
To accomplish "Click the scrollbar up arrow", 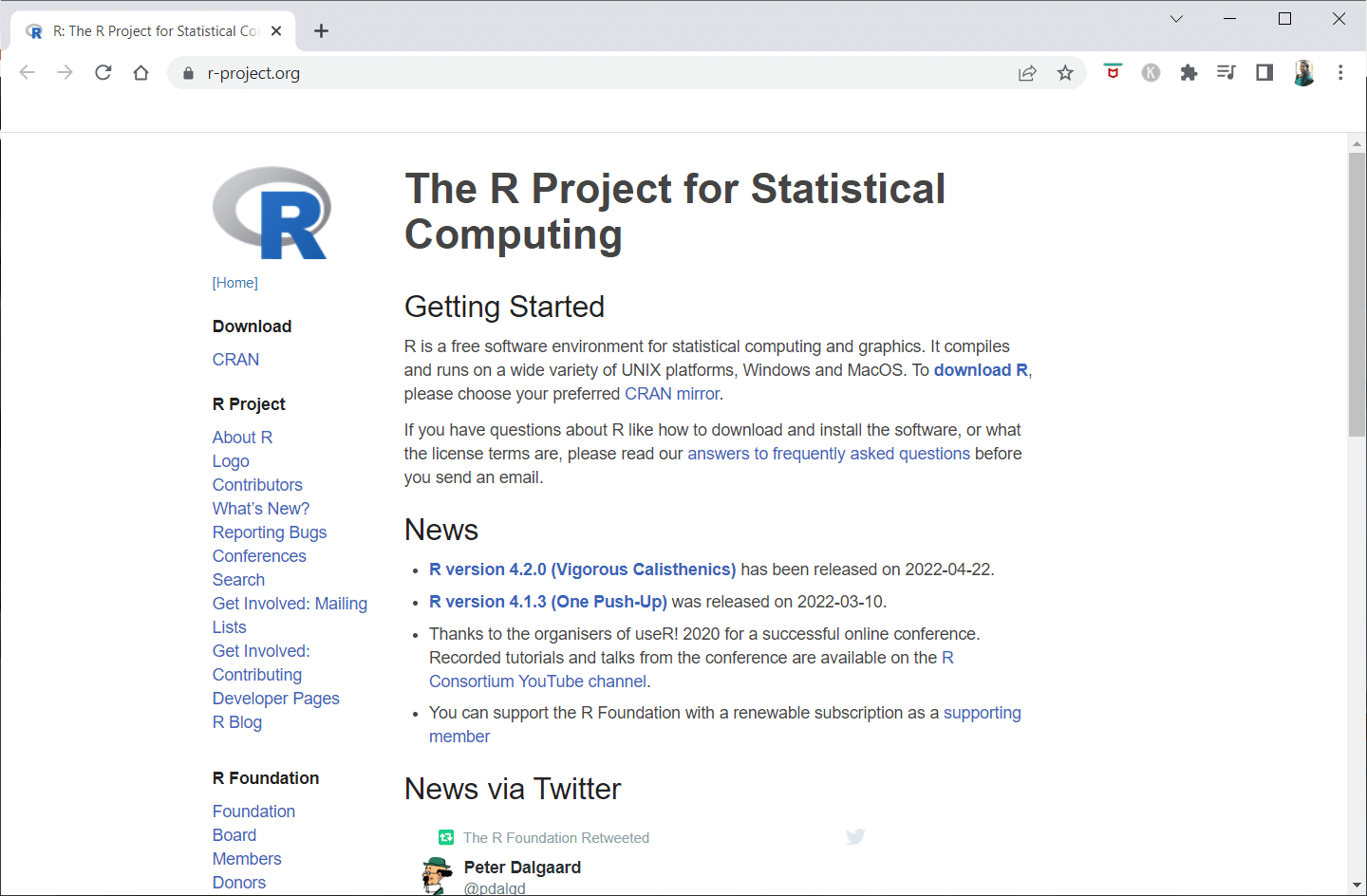I will (x=1357, y=143).
